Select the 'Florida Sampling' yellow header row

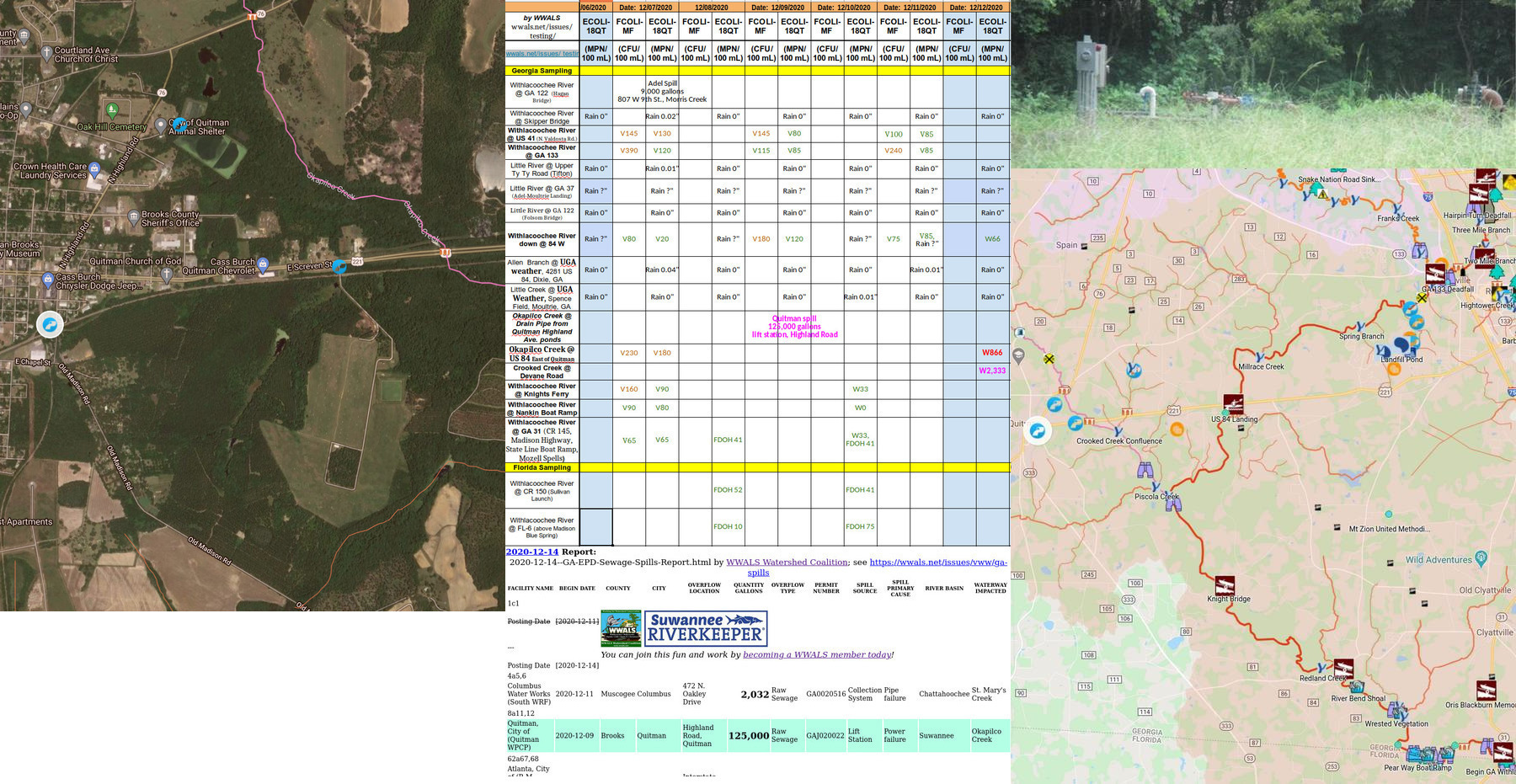(757, 467)
